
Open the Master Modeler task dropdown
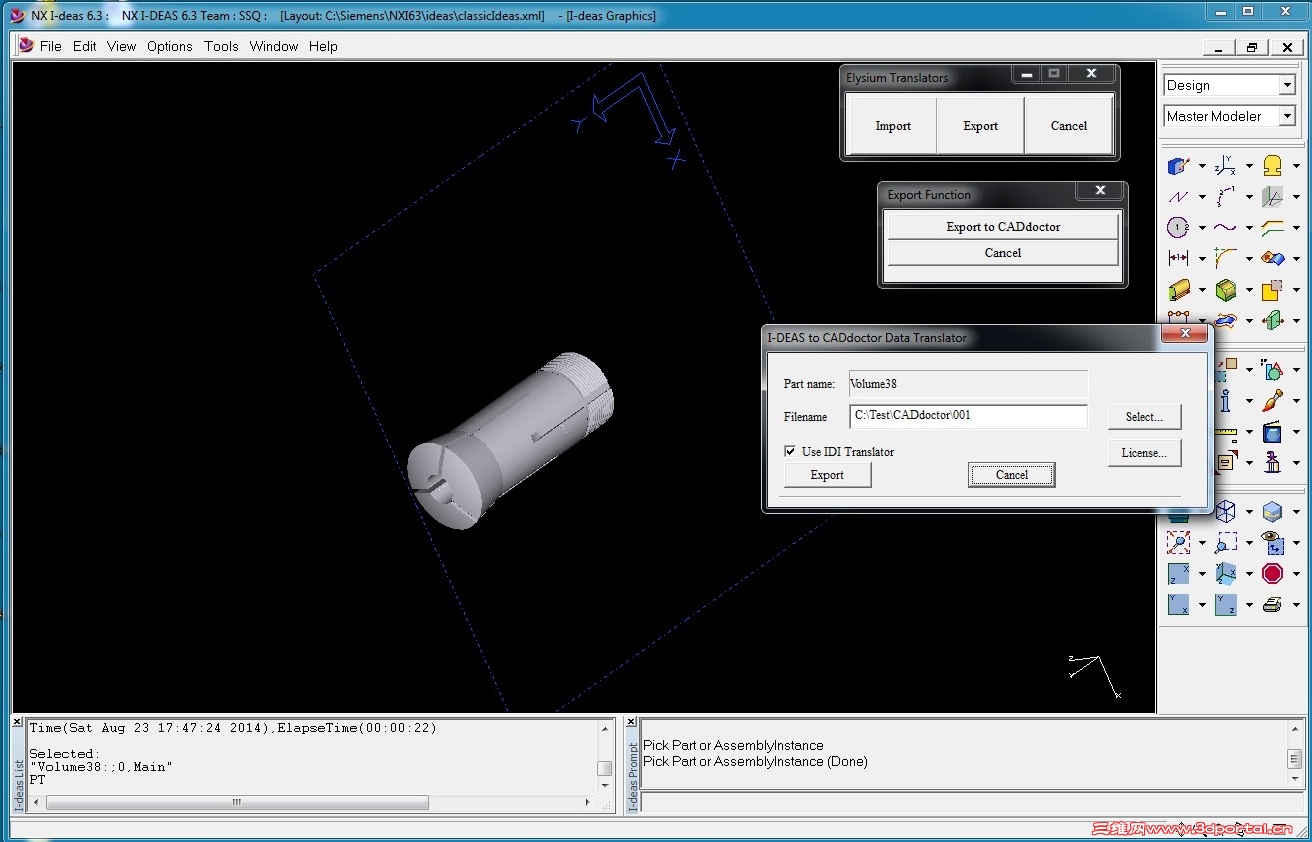(1287, 117)
